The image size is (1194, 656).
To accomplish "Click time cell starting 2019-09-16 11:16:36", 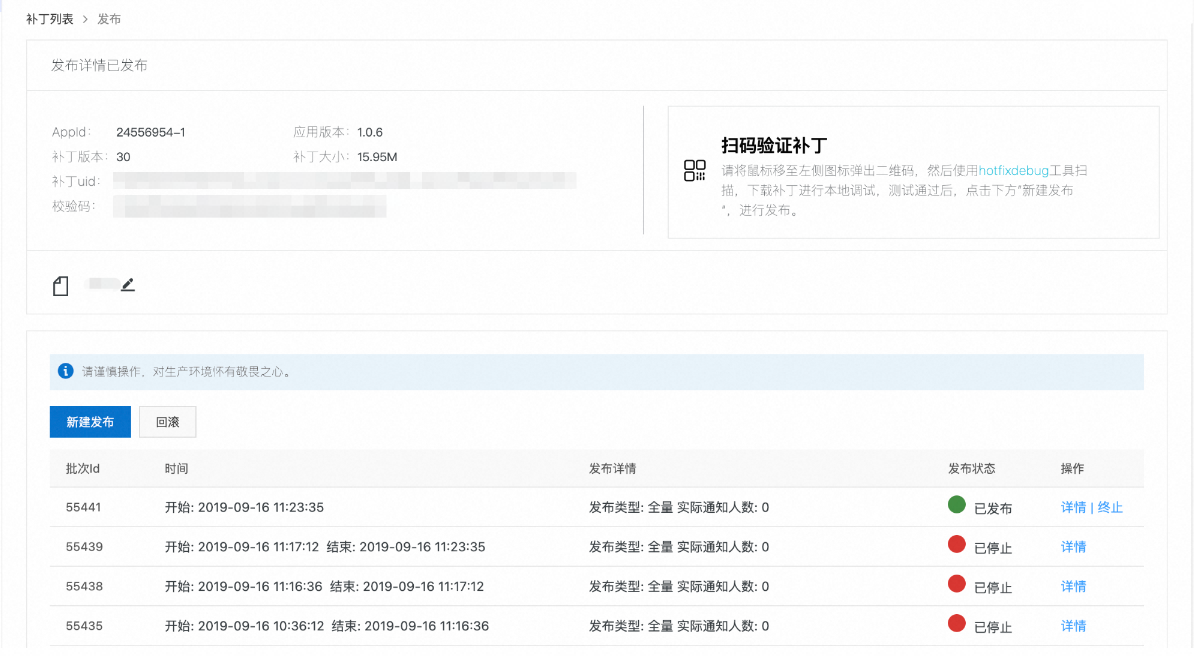I will [324, 587].
